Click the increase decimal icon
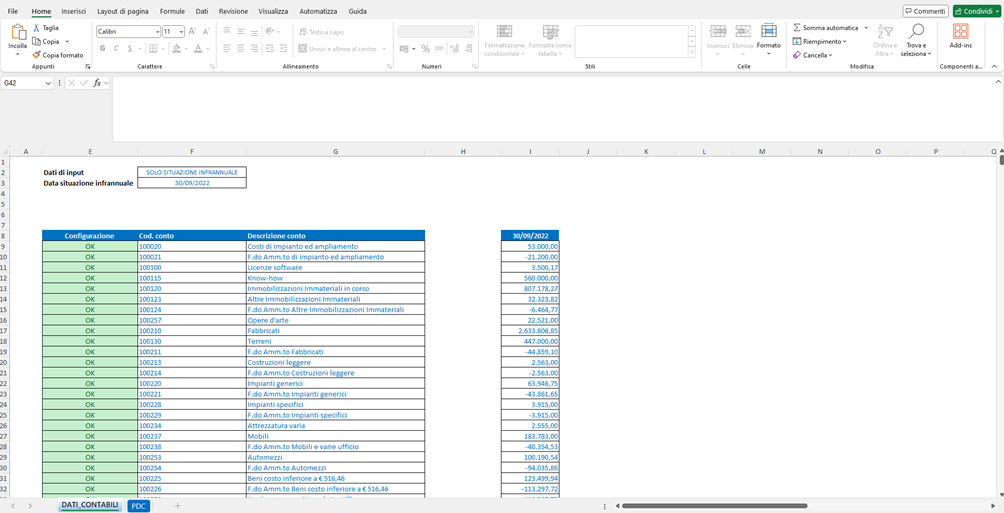1004x513 pixels. 455,49
